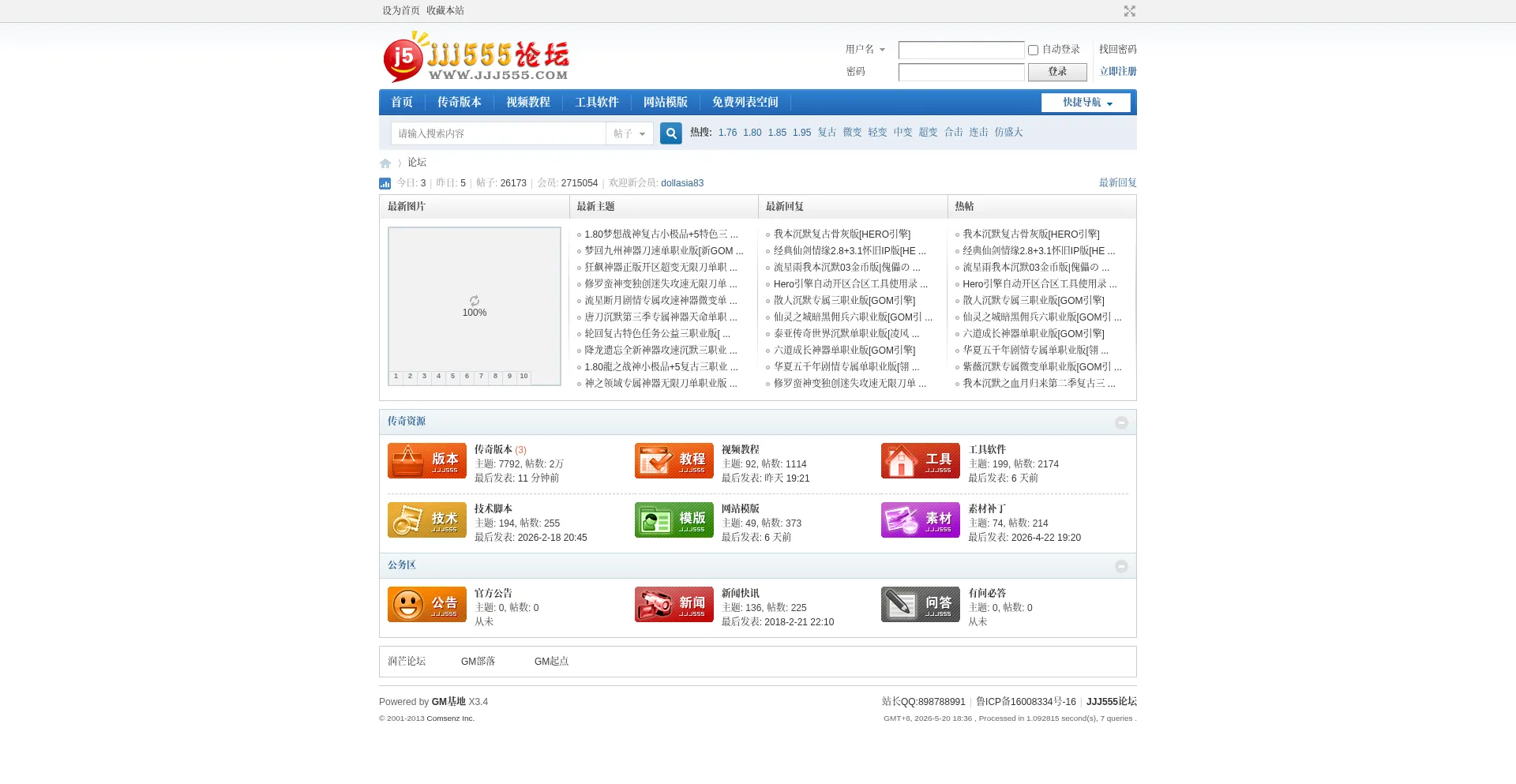Open the 用户名 login type dropdown

(x=865, y=49)
